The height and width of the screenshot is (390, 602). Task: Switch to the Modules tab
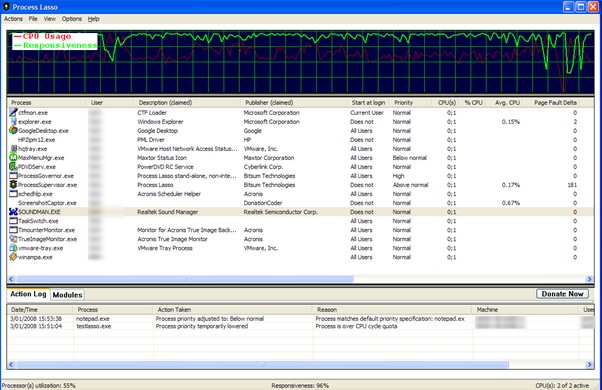67,295
